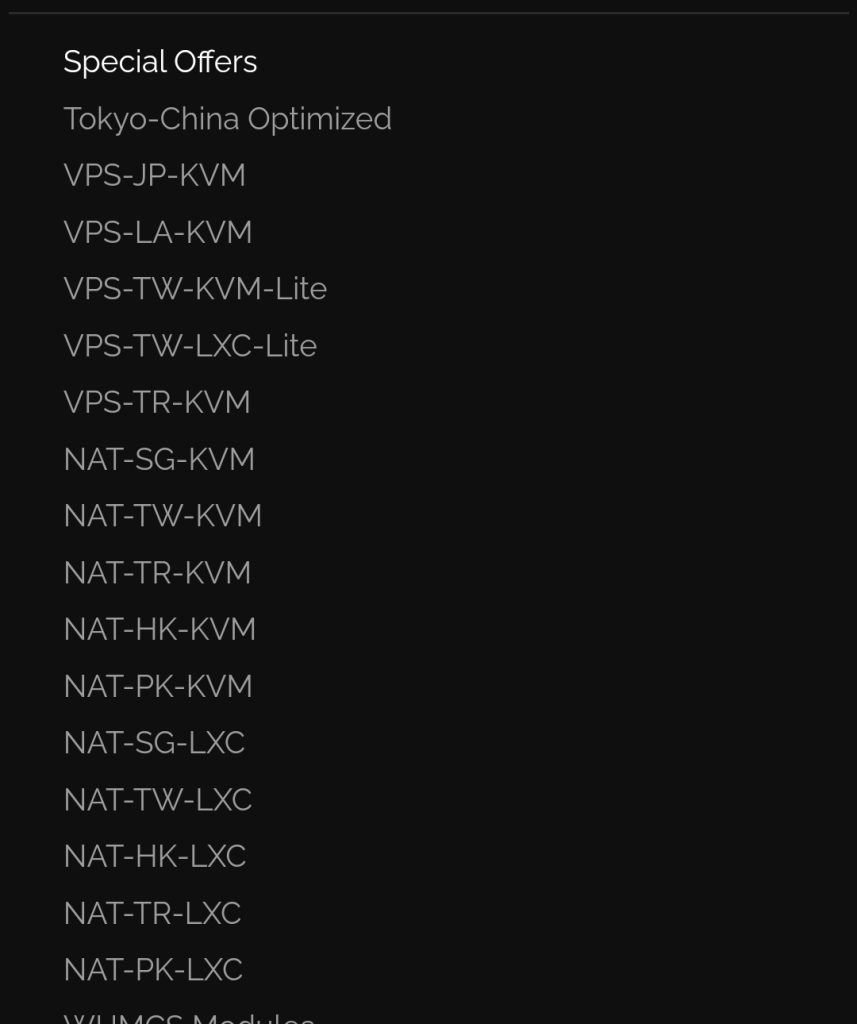The width and height of the screenshot is (857, 1024).
Task: Open the Special Offers category
Action: [160, 62]
